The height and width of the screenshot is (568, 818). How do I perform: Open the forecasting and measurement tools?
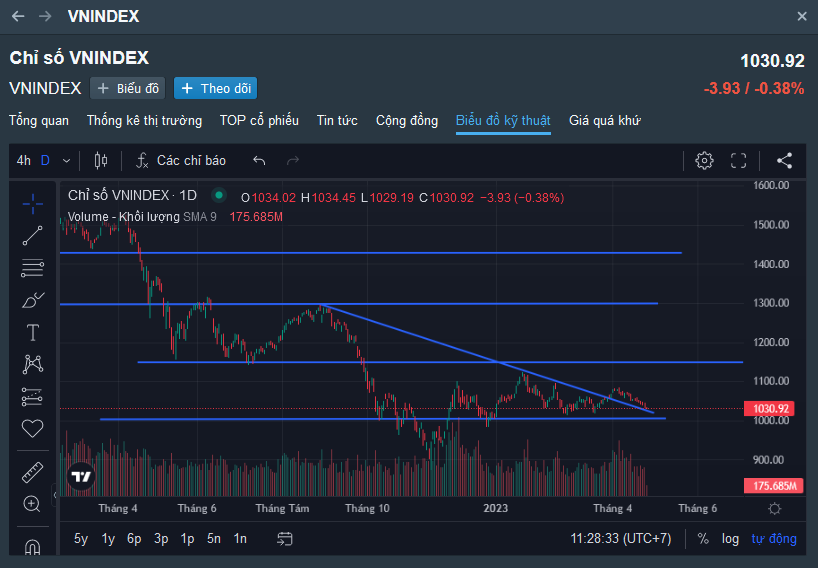click(x=32, y=397)
